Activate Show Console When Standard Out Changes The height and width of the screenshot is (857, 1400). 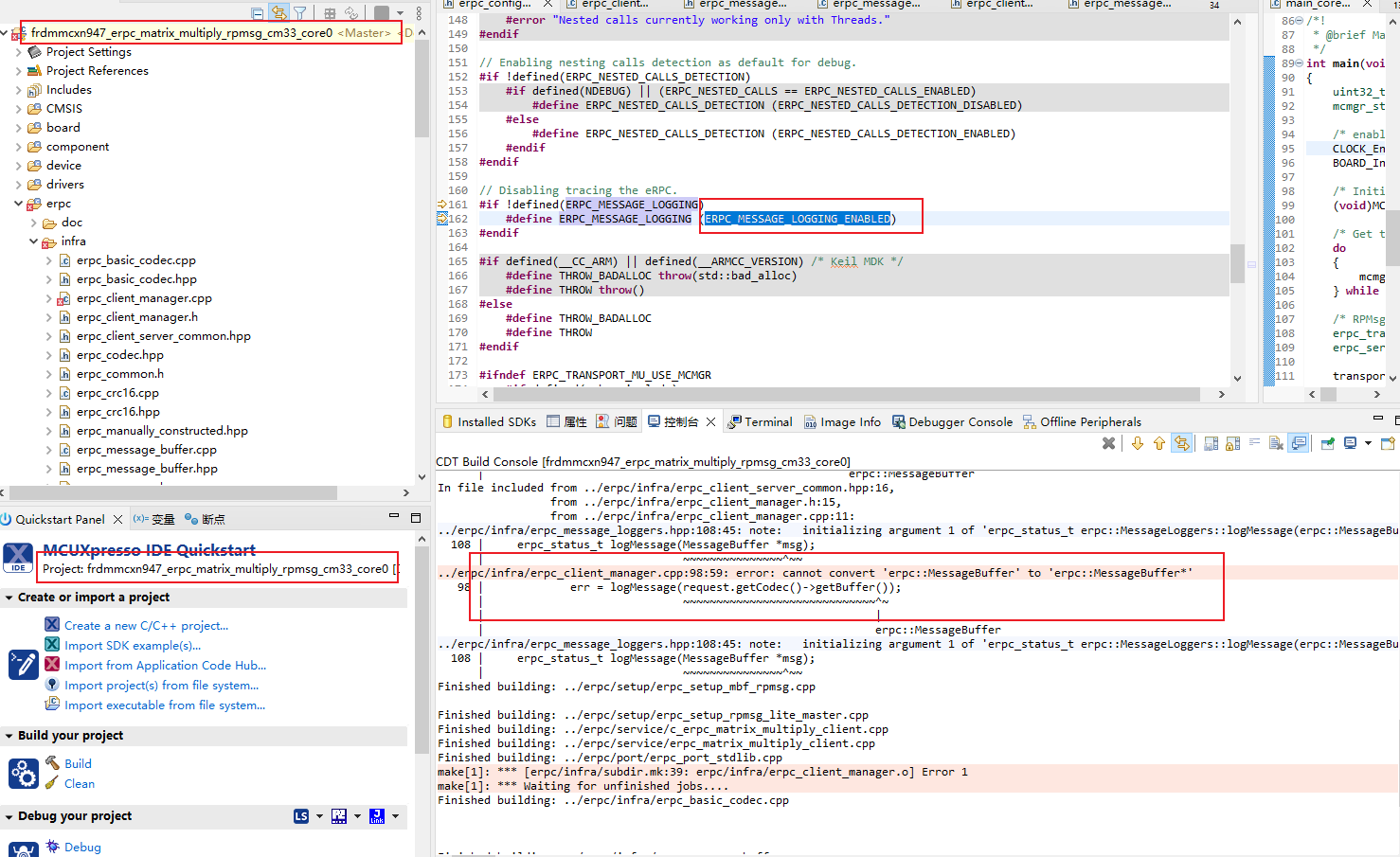1300,442
